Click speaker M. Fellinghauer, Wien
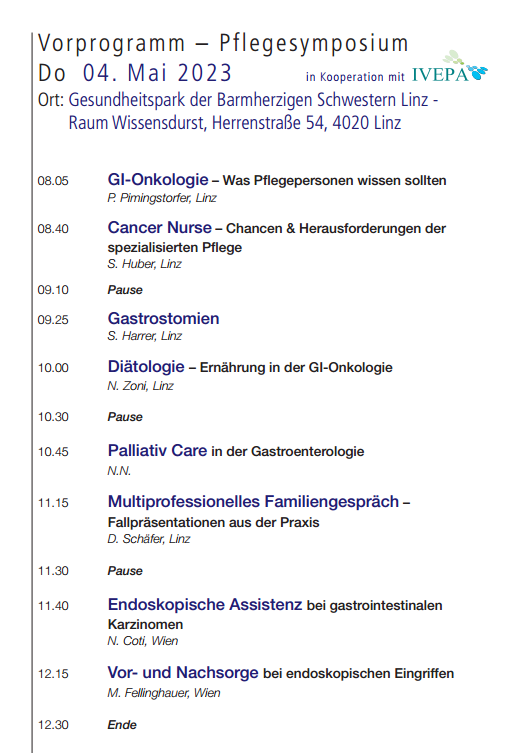This screenshot has width=512, height=753. tap(164, 693)
